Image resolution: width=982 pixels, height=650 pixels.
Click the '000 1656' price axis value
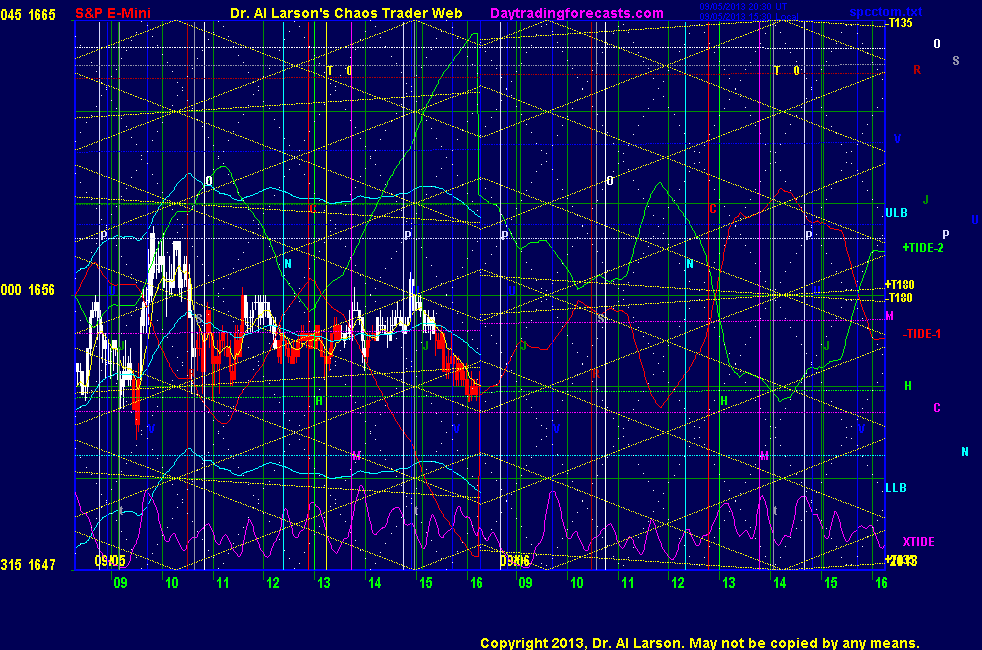pos(28,290)
